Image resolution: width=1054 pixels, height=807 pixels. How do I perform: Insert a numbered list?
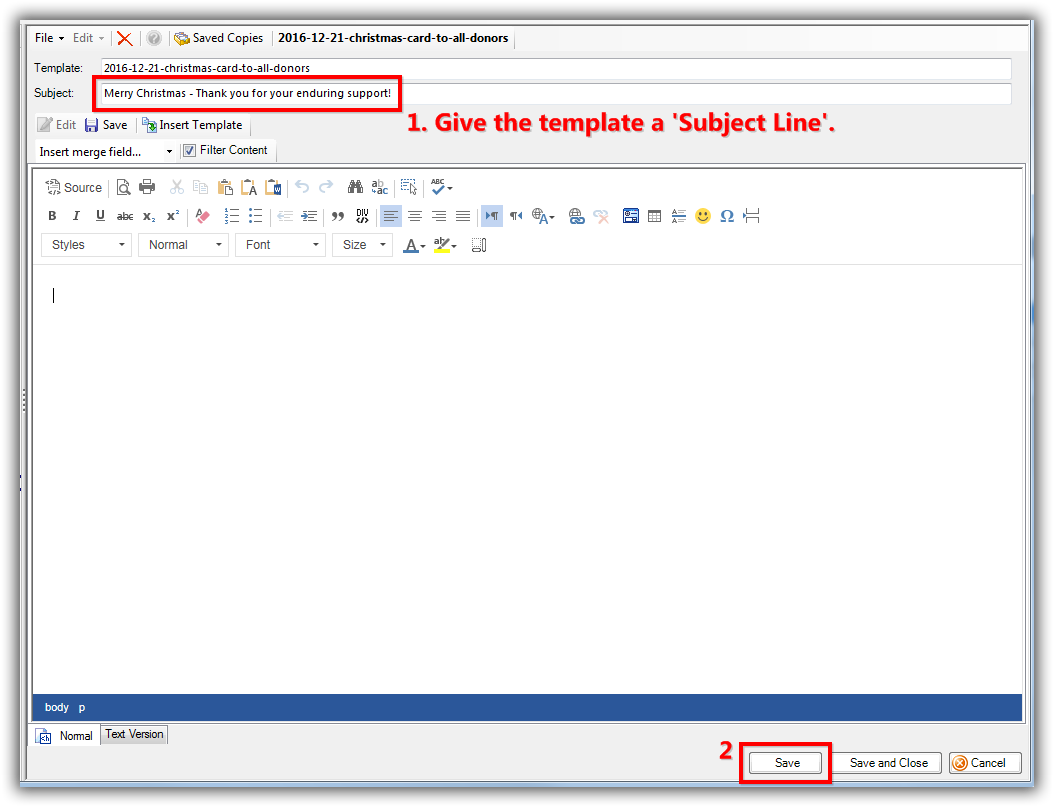pos(232,216)
